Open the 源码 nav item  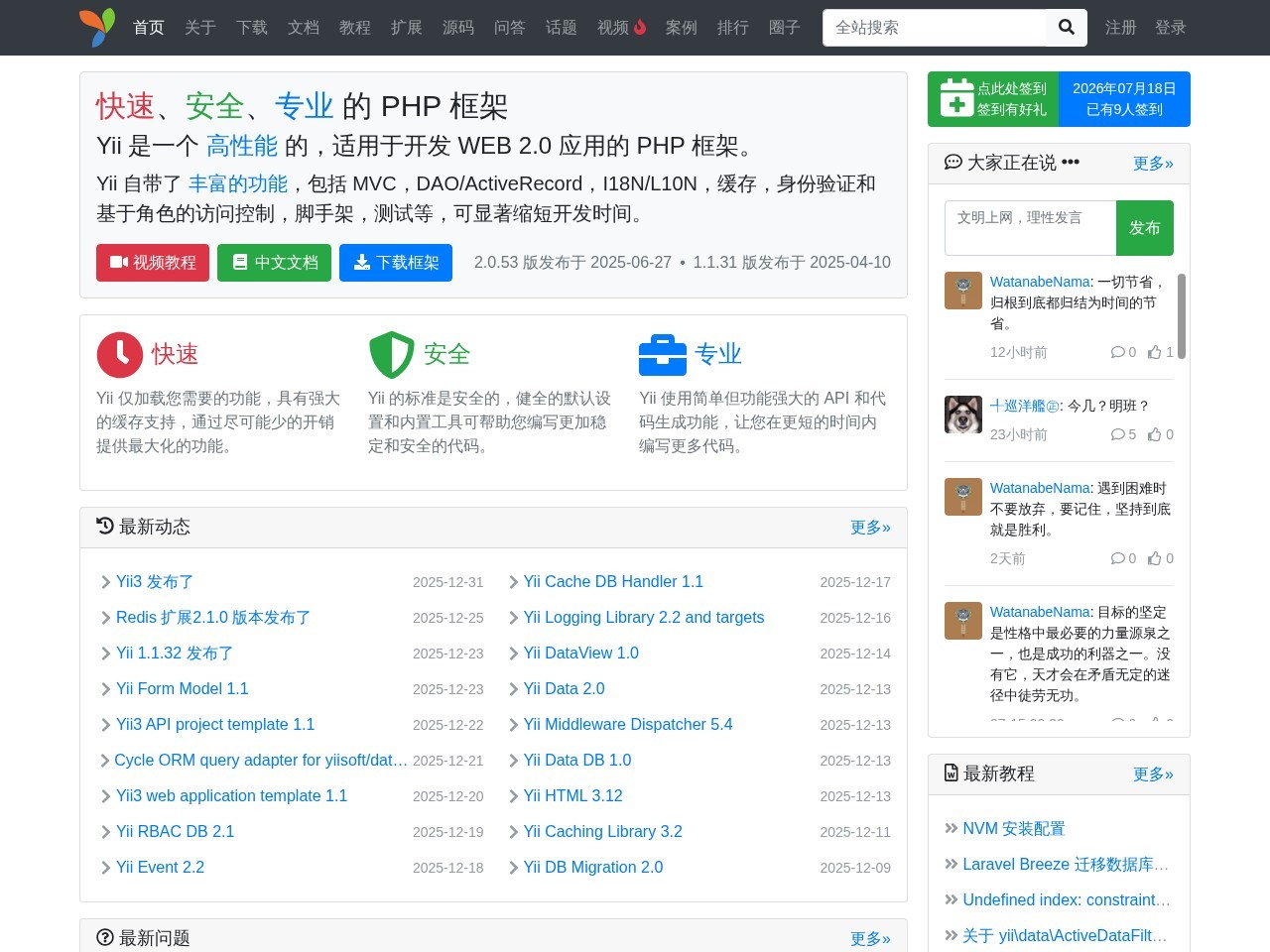point(458,28)
